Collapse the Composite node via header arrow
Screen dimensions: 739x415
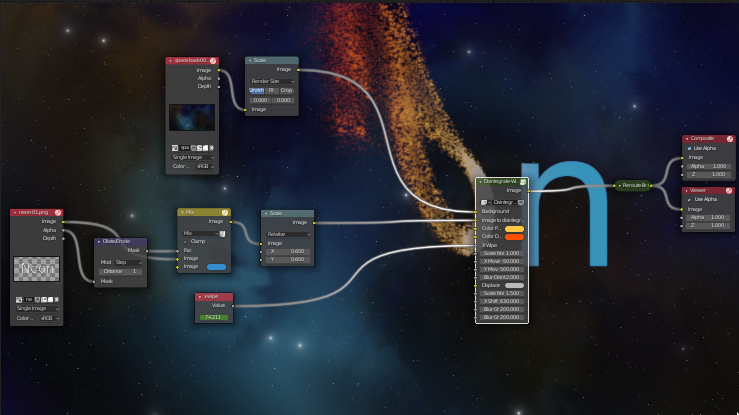(x=687, y=139)
